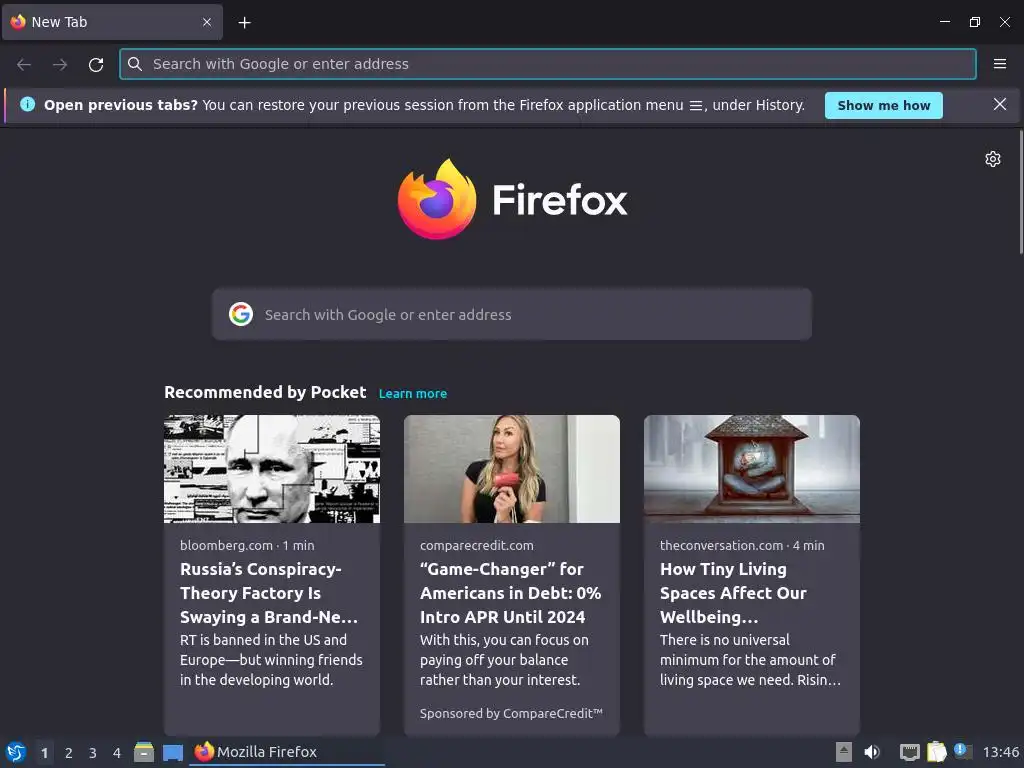
Task: Close the Firefox window
Action: pos(1005,22)
